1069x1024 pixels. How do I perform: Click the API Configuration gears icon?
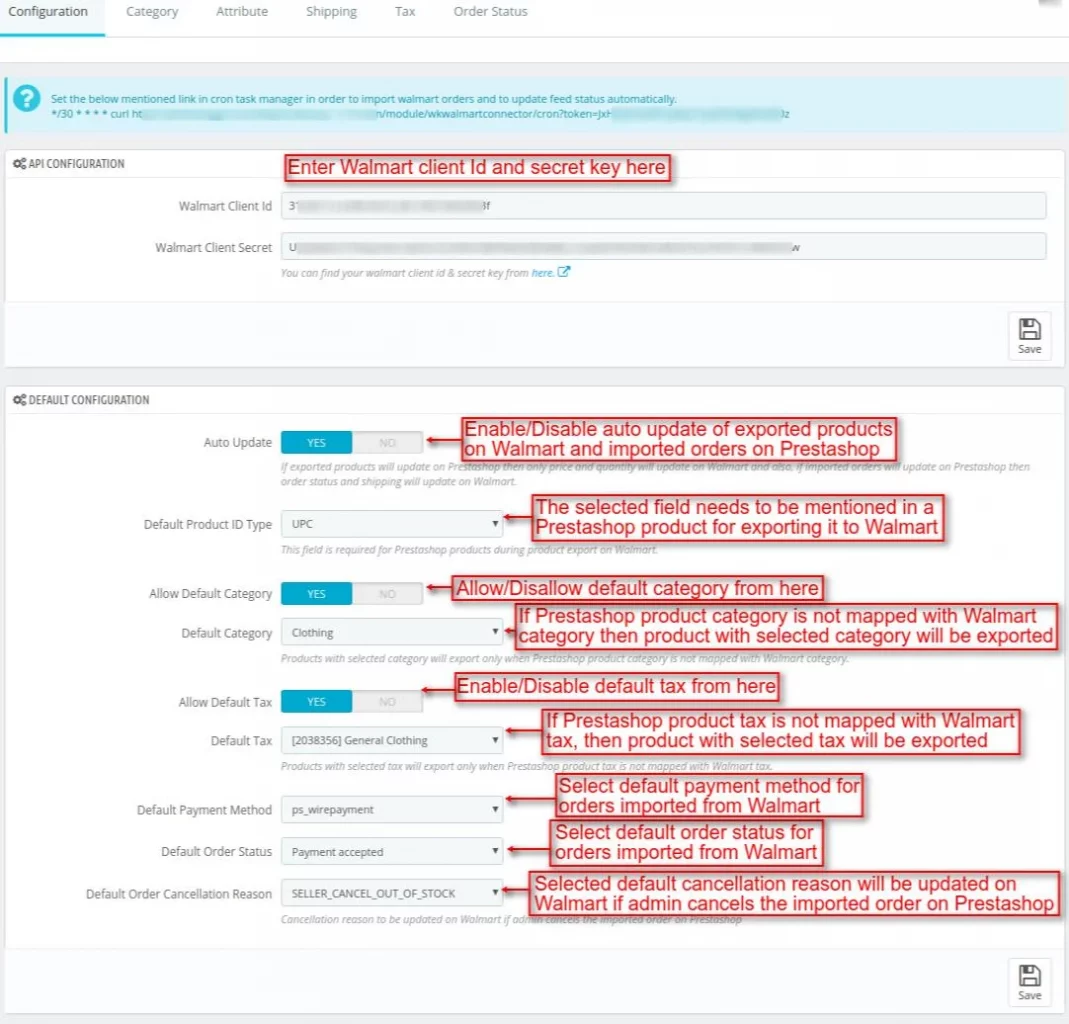click(x=20, y=164)
